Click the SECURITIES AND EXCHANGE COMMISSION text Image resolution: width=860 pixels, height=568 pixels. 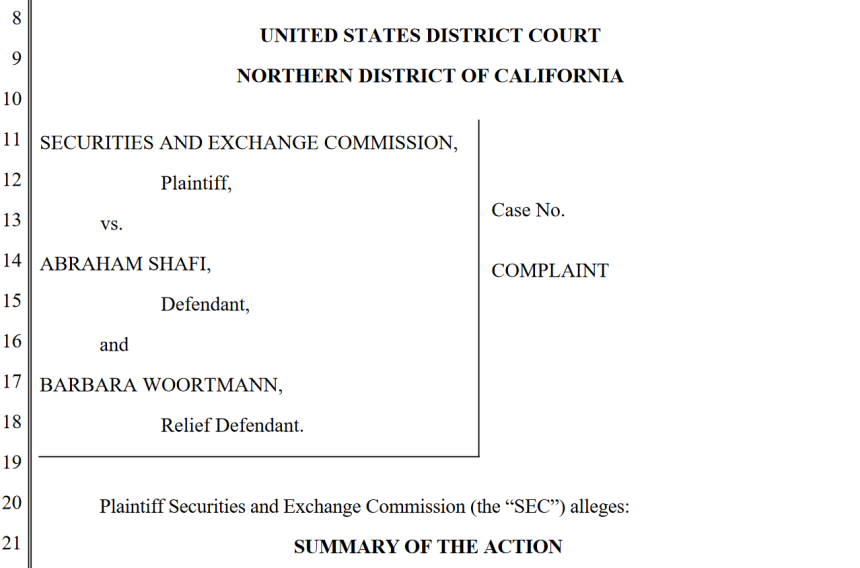pos(248,143)
